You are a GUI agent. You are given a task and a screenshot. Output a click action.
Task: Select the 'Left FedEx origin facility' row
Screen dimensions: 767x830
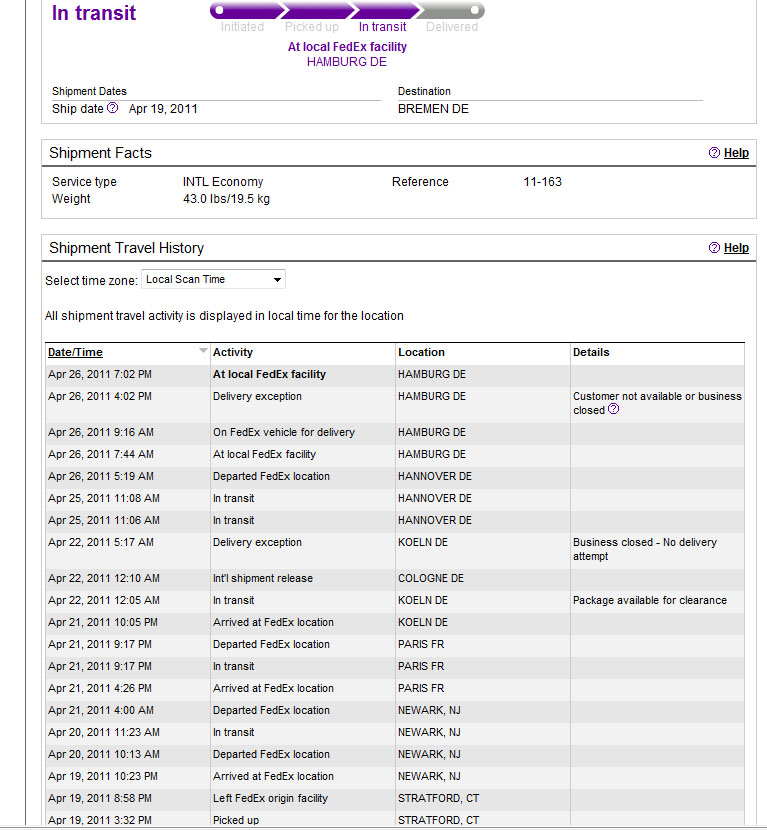270,799
